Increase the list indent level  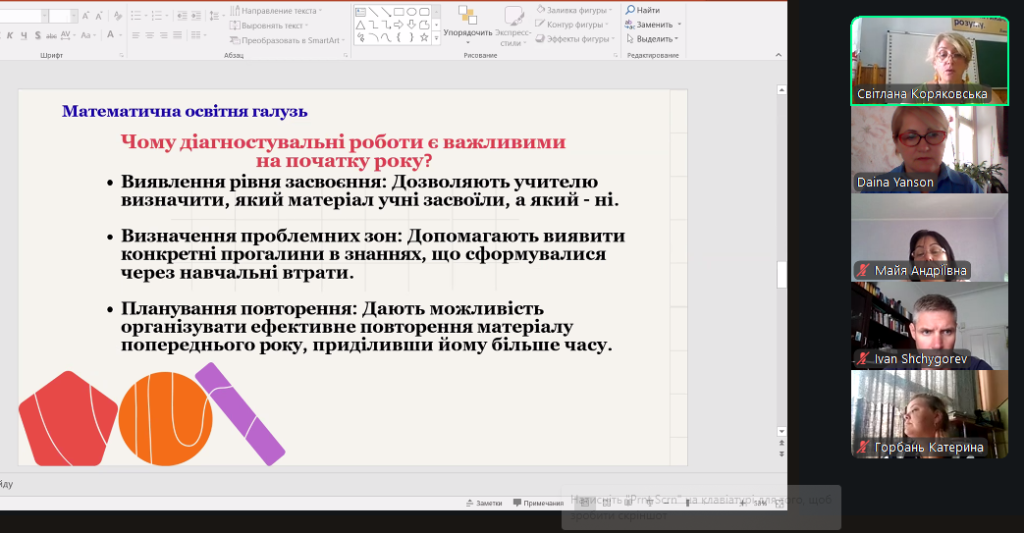[196, 16]
